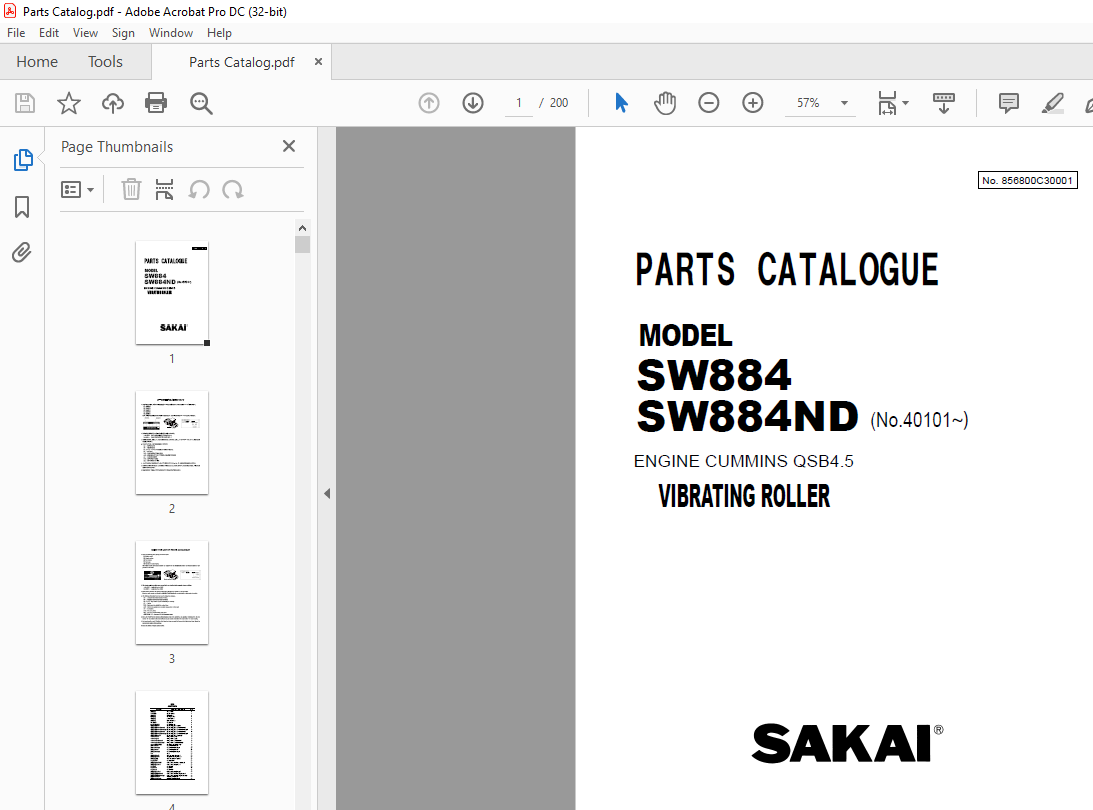Click the VIBRATING ROLLER text
The image size is (1093, 810).
coord(744,496)
